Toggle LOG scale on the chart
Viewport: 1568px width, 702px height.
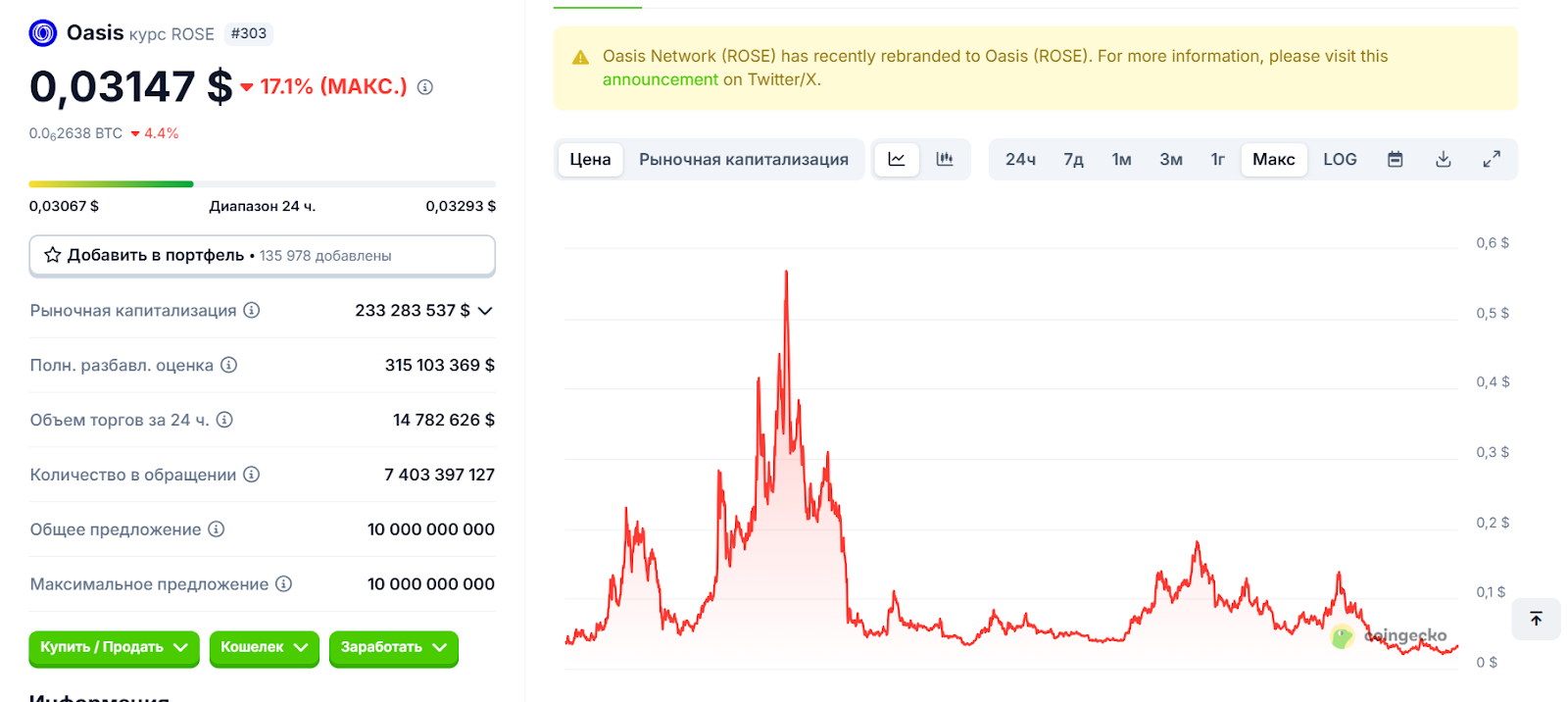pos(1340,159)
